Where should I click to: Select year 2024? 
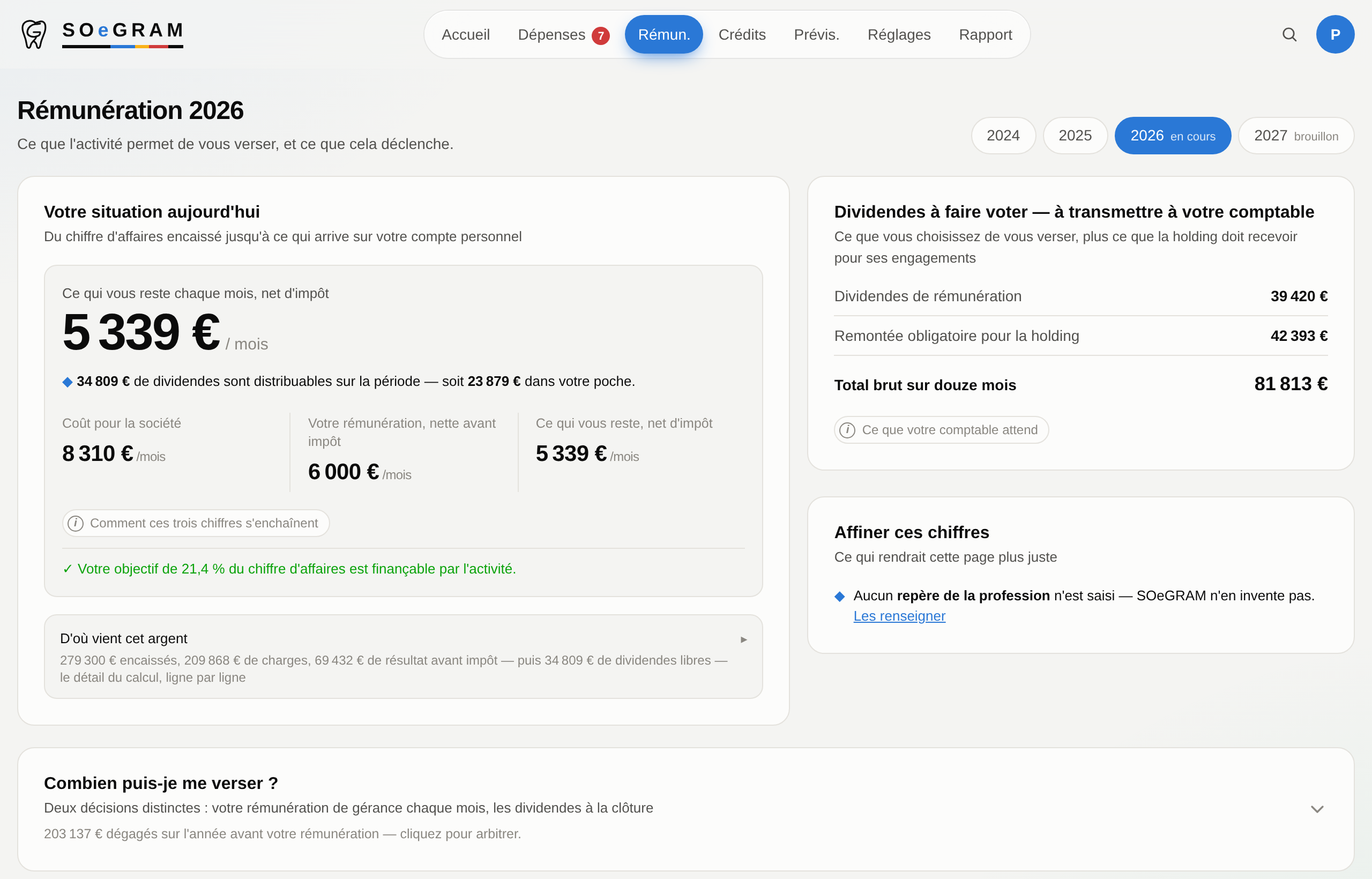(1003, 136)
